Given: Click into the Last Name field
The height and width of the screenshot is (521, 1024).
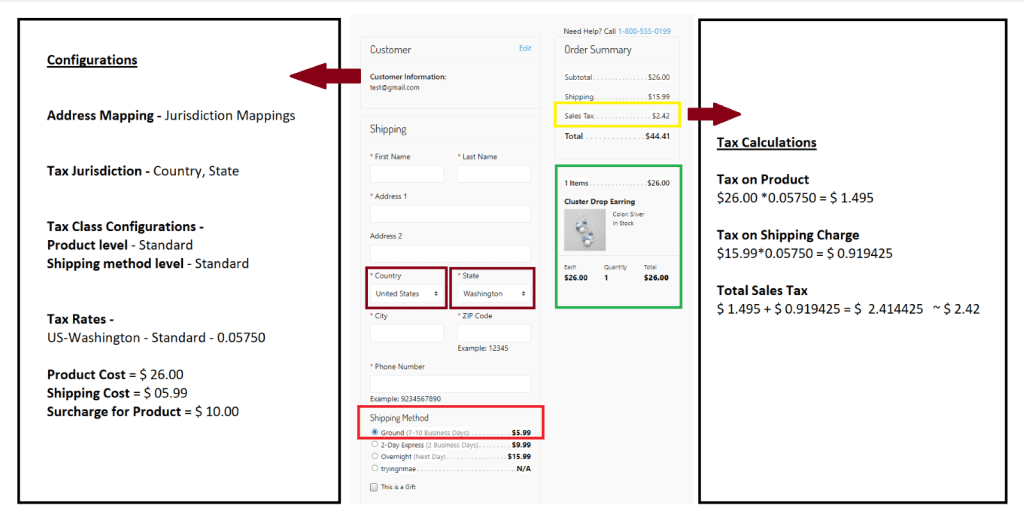Looking at the screenshot, I should tap(494, 174).
